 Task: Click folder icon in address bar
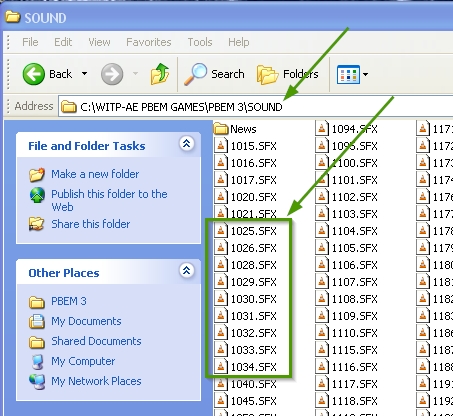68,107
